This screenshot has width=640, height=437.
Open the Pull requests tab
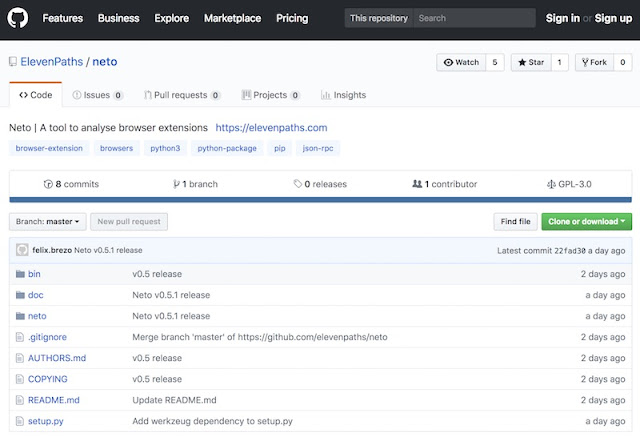click(182, 95)
